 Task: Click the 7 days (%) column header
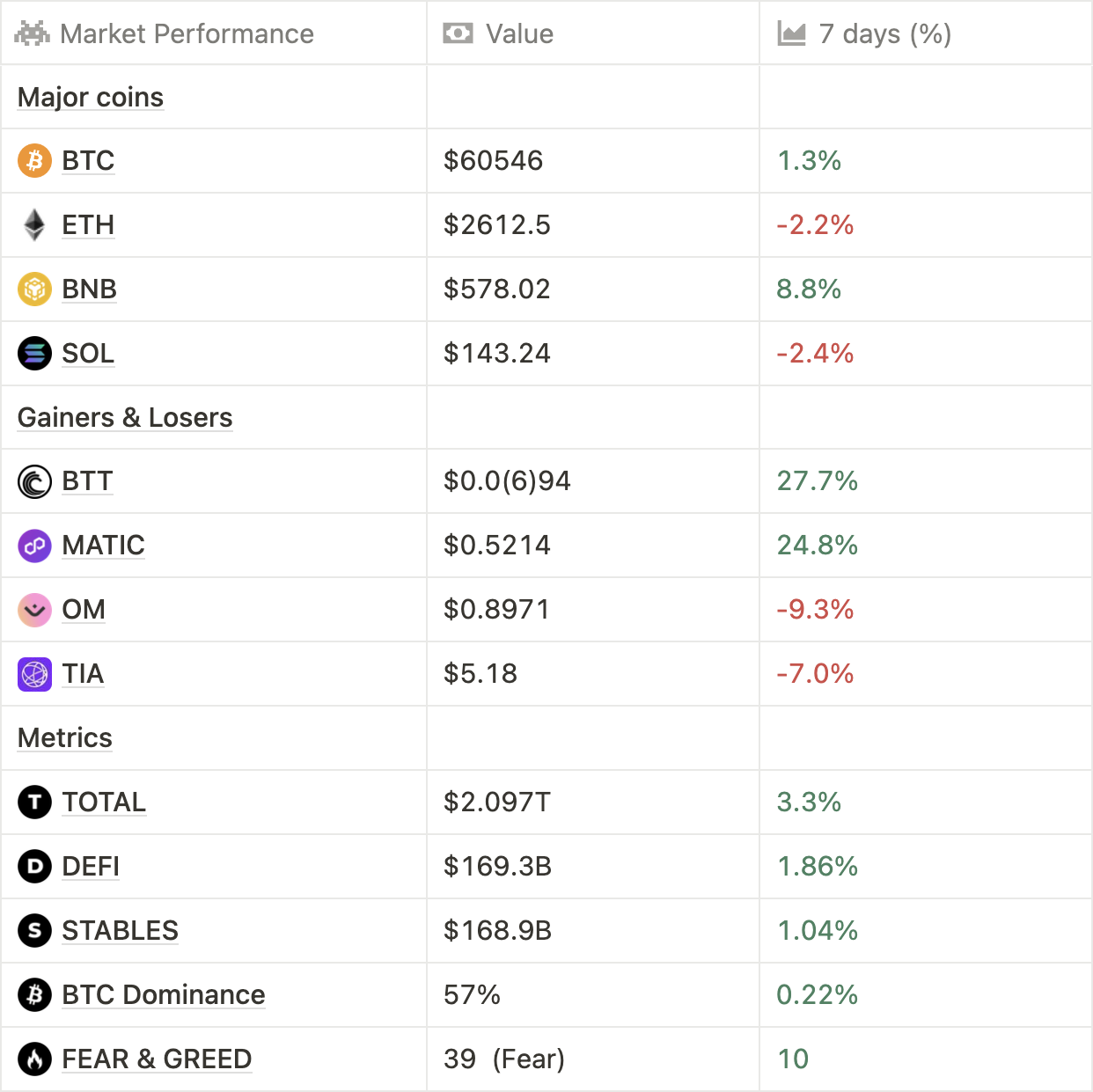point(884,34)
